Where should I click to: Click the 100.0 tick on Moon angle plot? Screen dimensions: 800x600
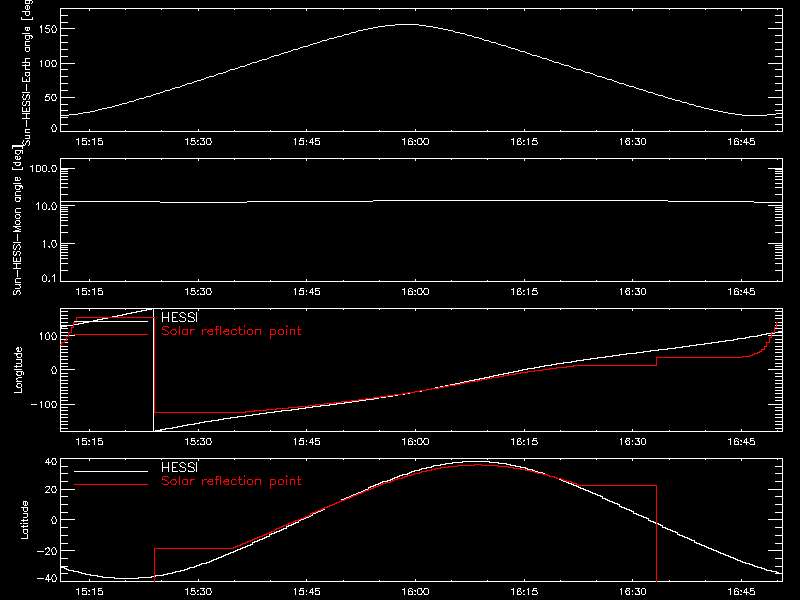point(43,169)
